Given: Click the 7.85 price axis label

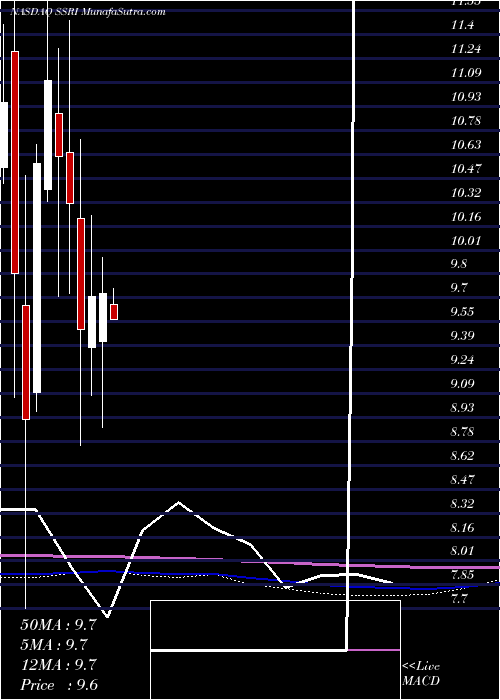Looking at the screenshot, I should click(x=463, y=575).
